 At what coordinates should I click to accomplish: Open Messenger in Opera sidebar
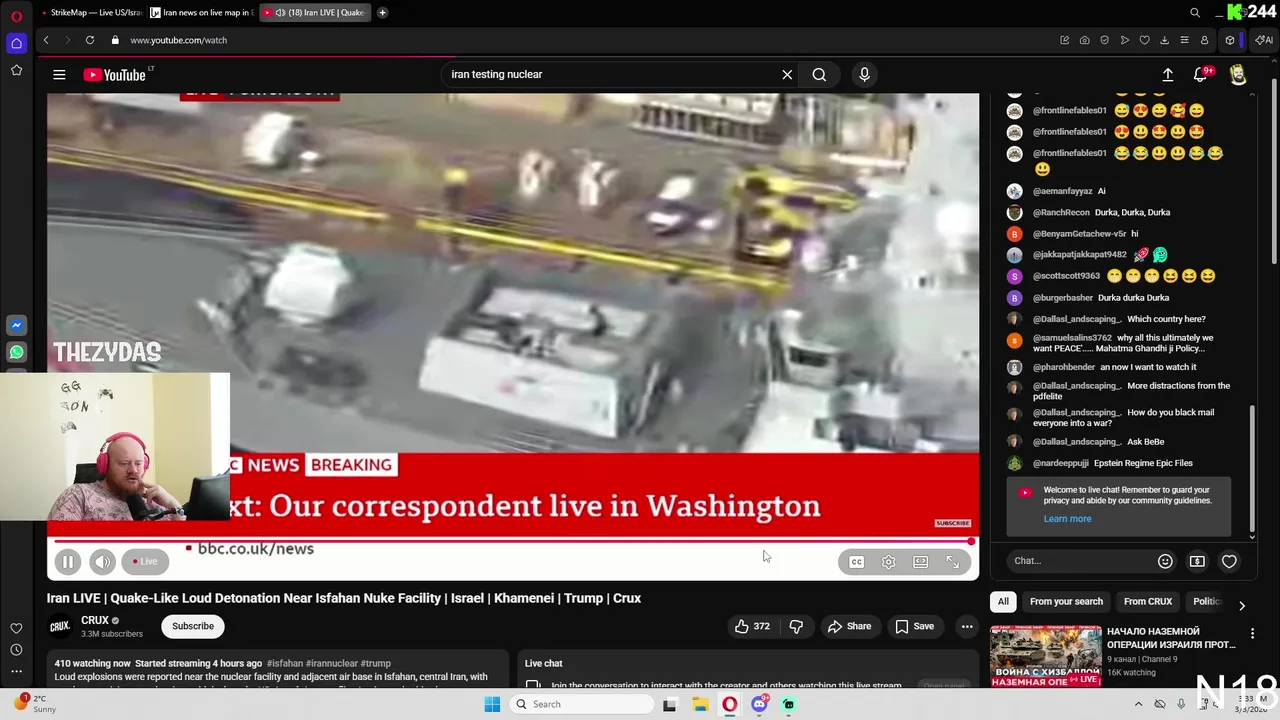click(x=16, y=325)
